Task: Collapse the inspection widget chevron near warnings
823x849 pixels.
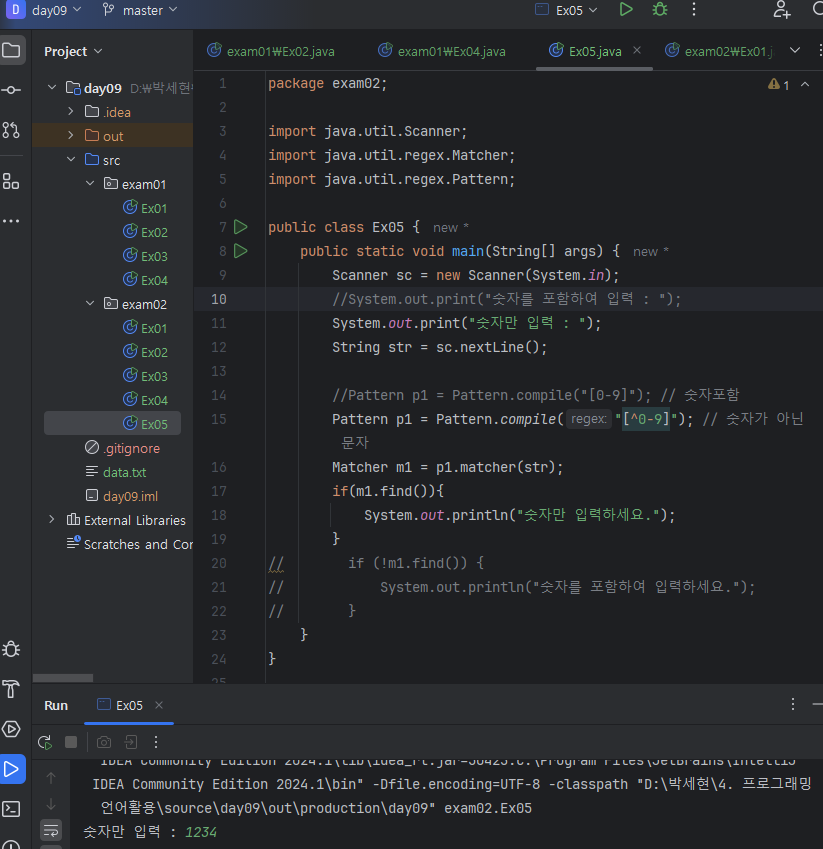Action: pos(805,84)
